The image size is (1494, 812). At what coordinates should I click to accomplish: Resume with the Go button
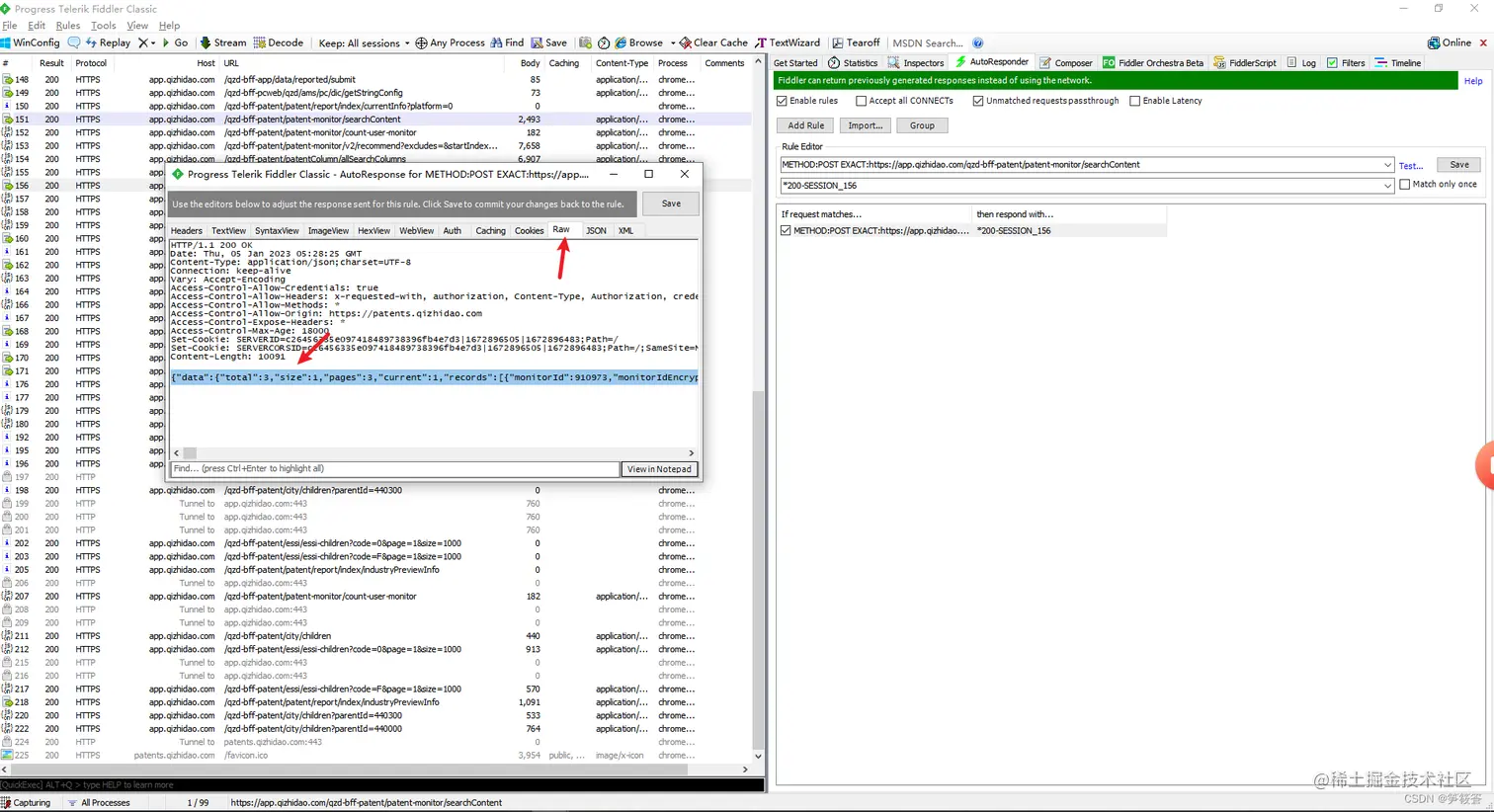pyautogui.click(x=175, y=42)
